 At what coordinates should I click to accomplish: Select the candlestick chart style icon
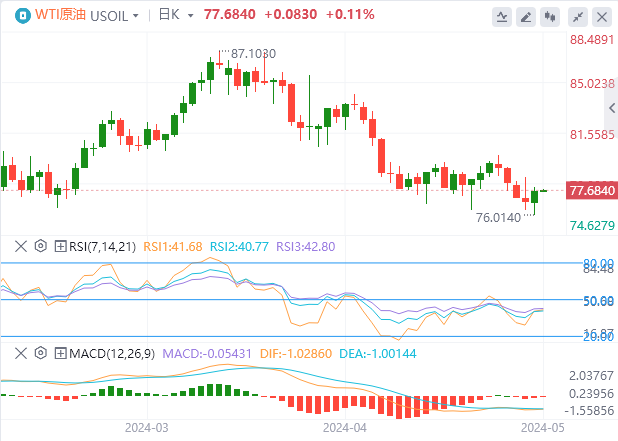[551, 16]
